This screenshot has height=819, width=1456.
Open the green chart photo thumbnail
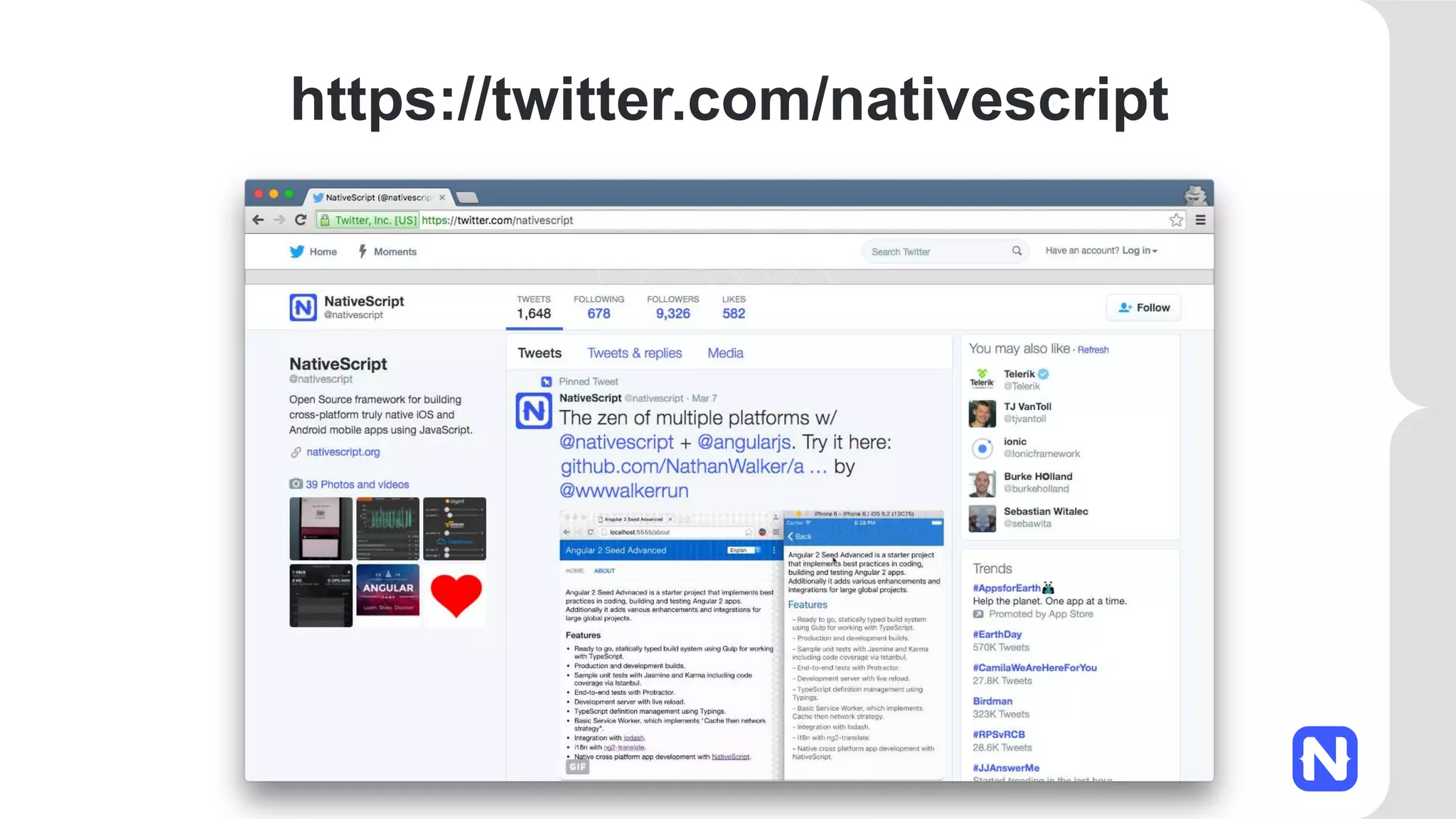[x=387, y=529]
